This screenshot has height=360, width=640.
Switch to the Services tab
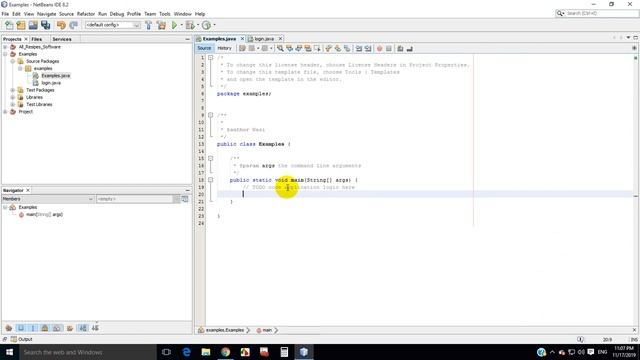click(62, 39)
